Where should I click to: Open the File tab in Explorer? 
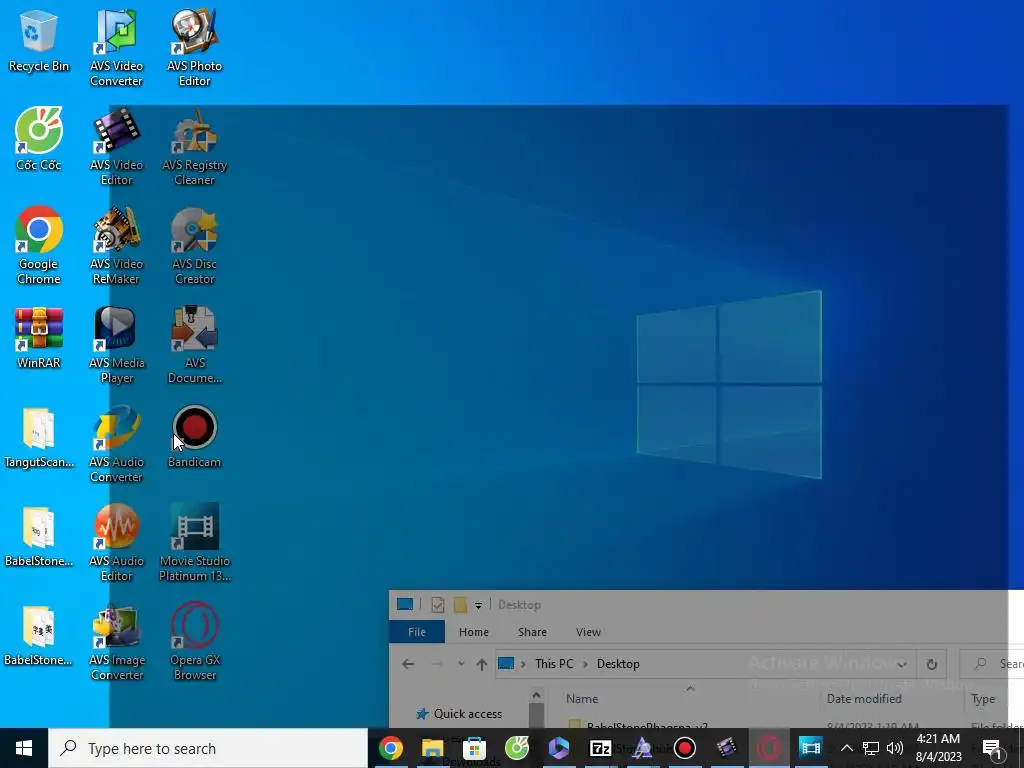point(417,632)
